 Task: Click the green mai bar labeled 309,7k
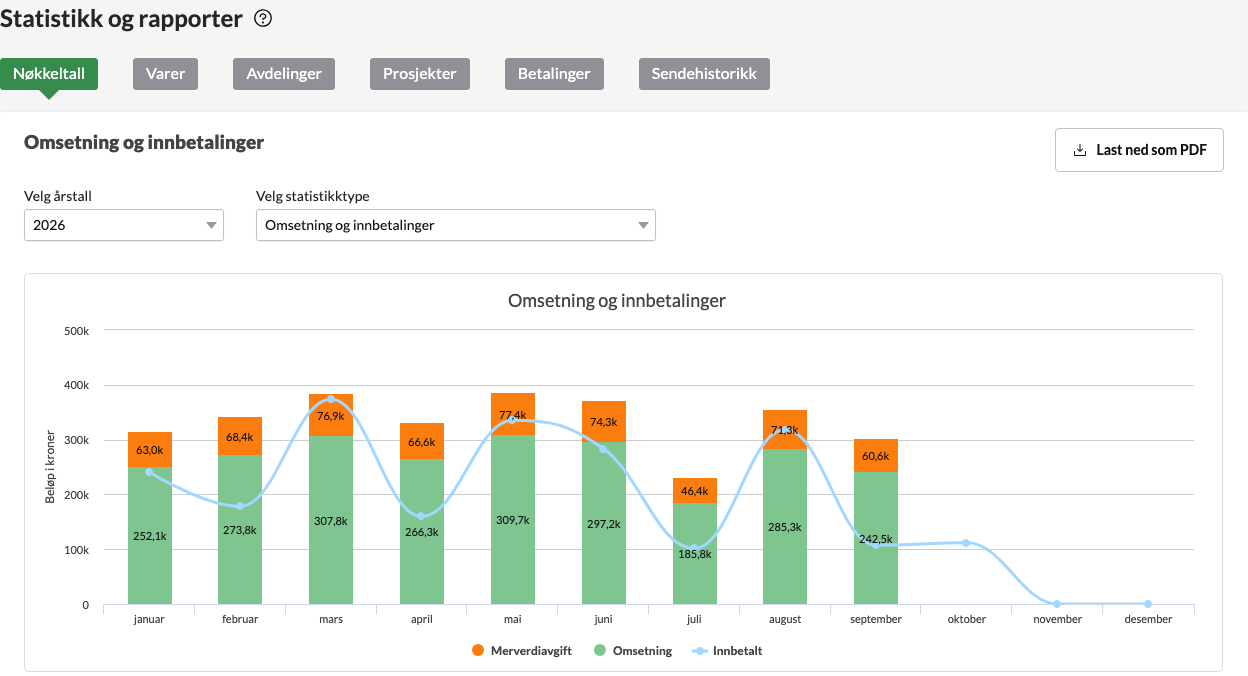513,520
